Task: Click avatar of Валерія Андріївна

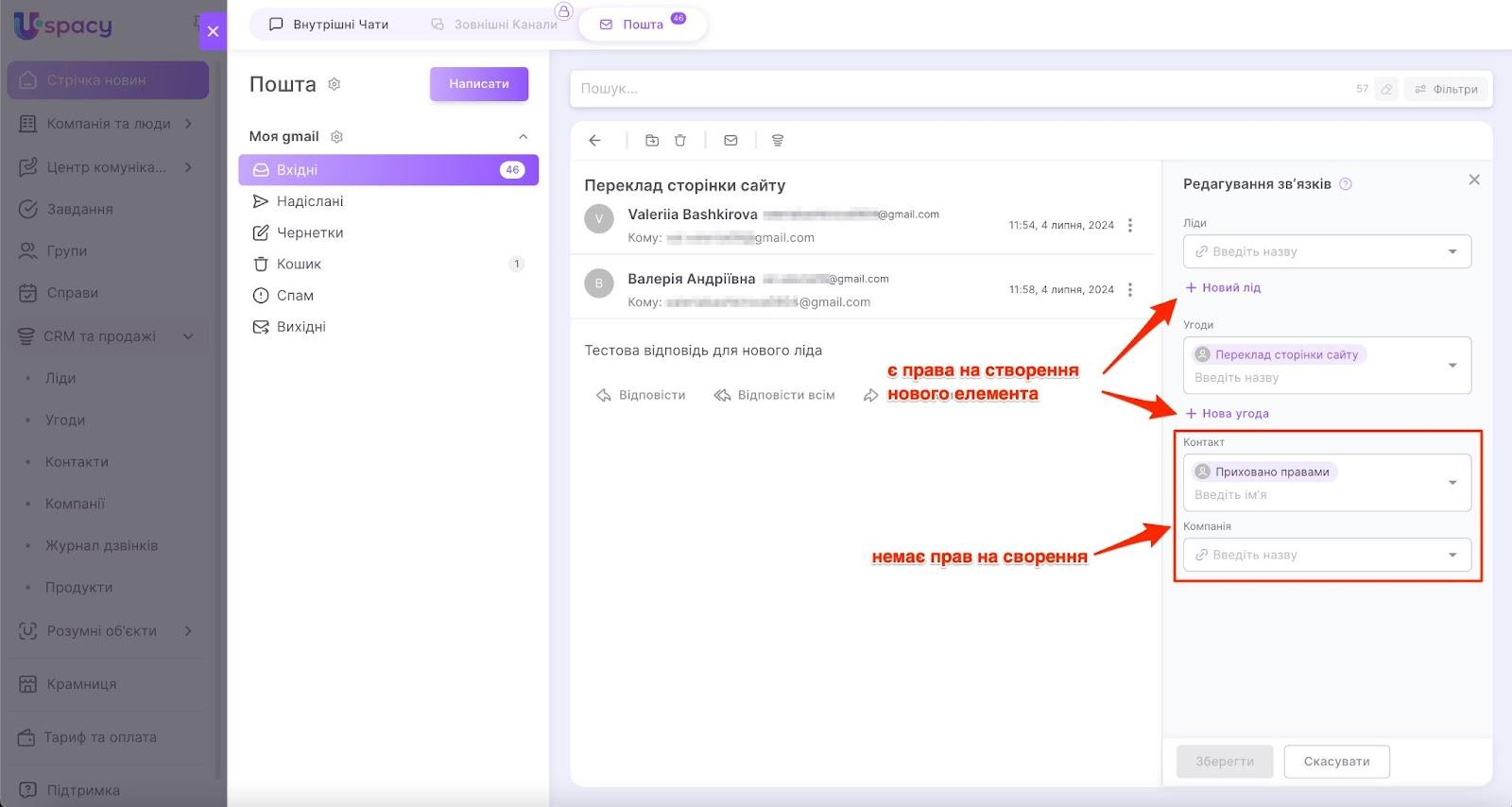Action: coord(599,283)
